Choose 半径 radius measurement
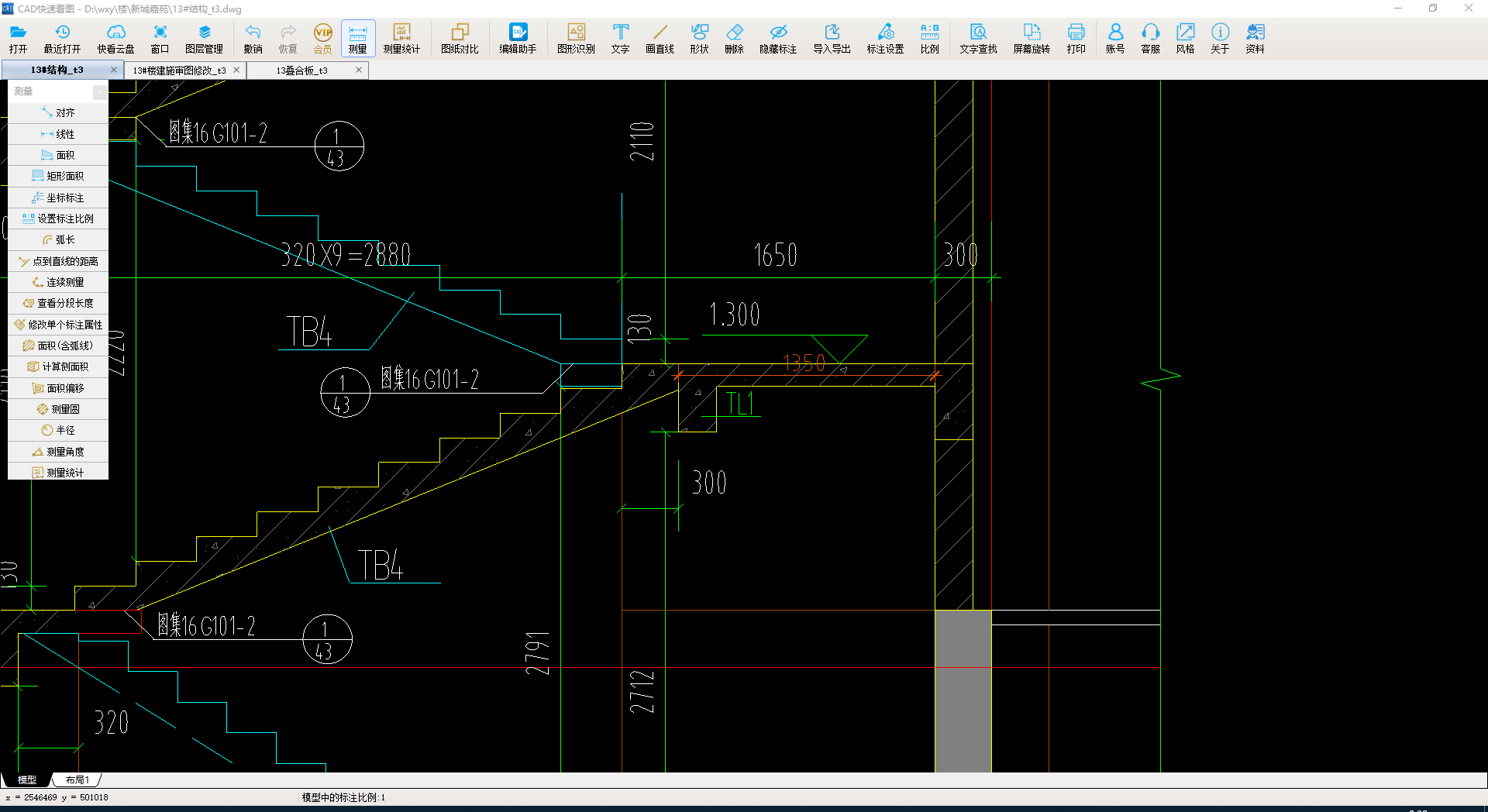Screen dimensions: 1488x812 58,430
